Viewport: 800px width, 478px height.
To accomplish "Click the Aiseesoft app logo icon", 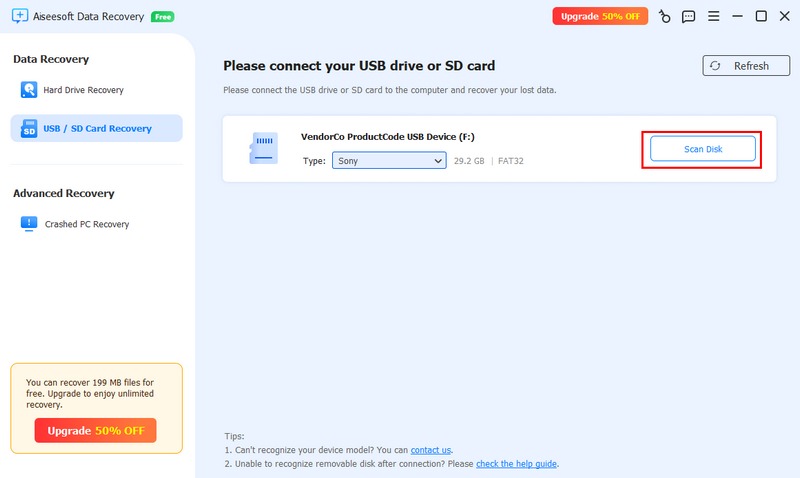I will (19, 16).
